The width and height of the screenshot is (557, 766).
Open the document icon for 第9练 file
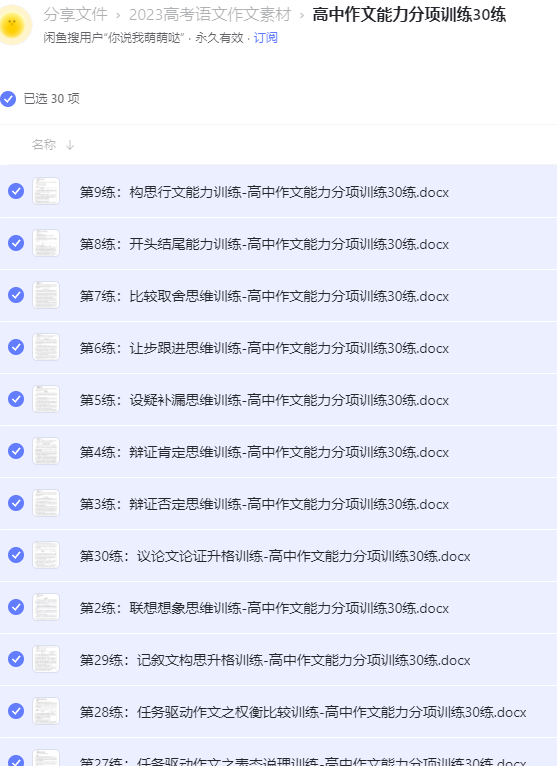tap(46, 191)
